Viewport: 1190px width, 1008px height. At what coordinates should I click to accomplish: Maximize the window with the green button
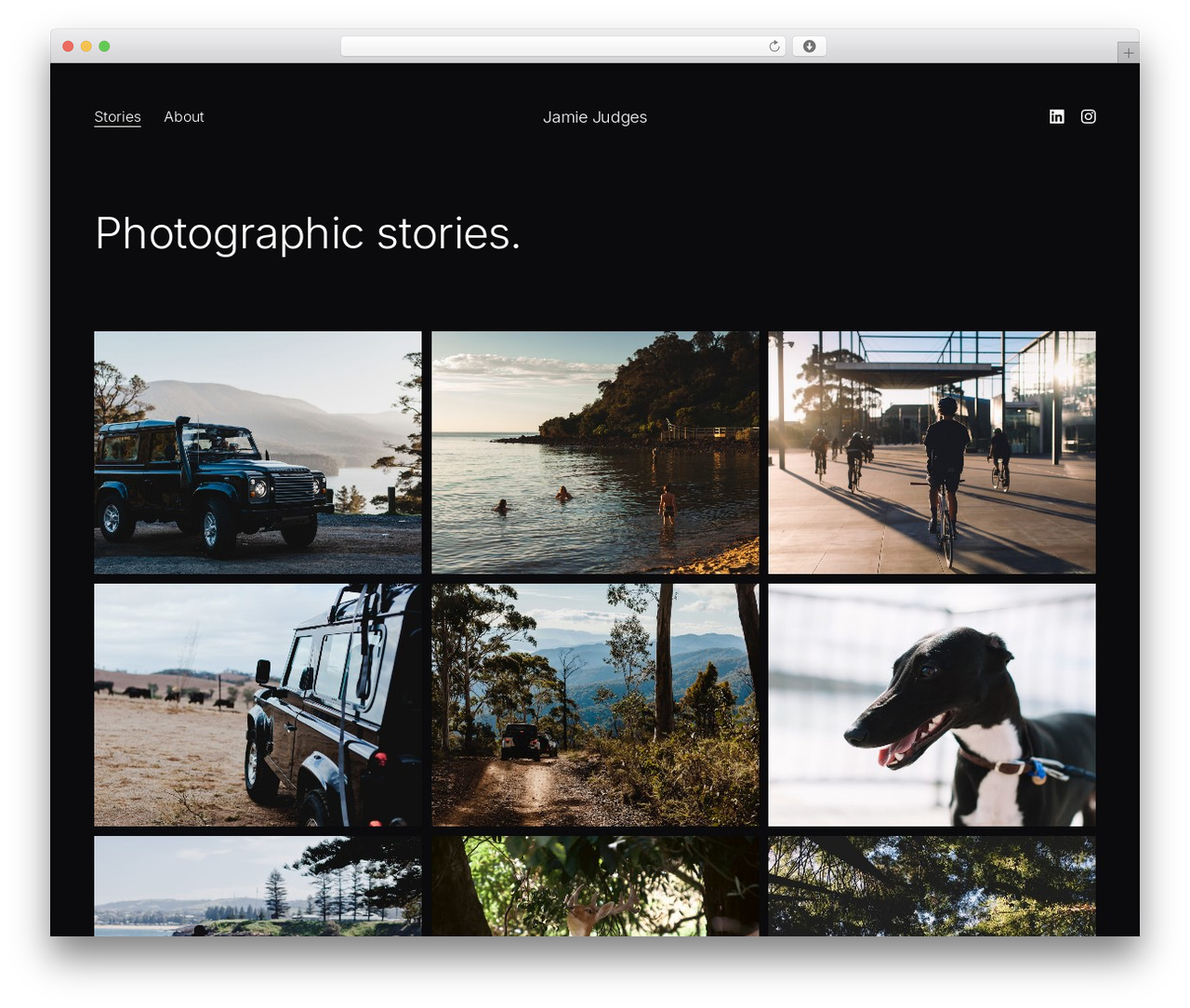[x=104, y=46]
